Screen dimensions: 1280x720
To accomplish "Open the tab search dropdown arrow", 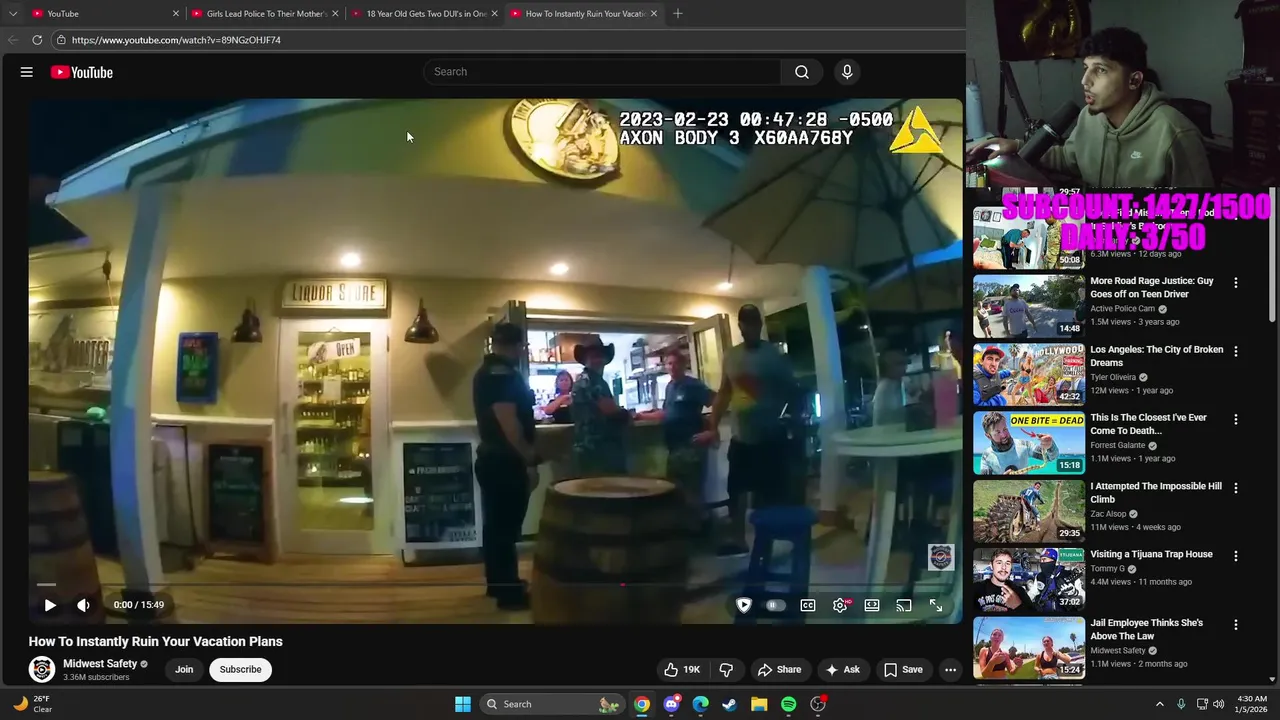I will coord(12,14).
